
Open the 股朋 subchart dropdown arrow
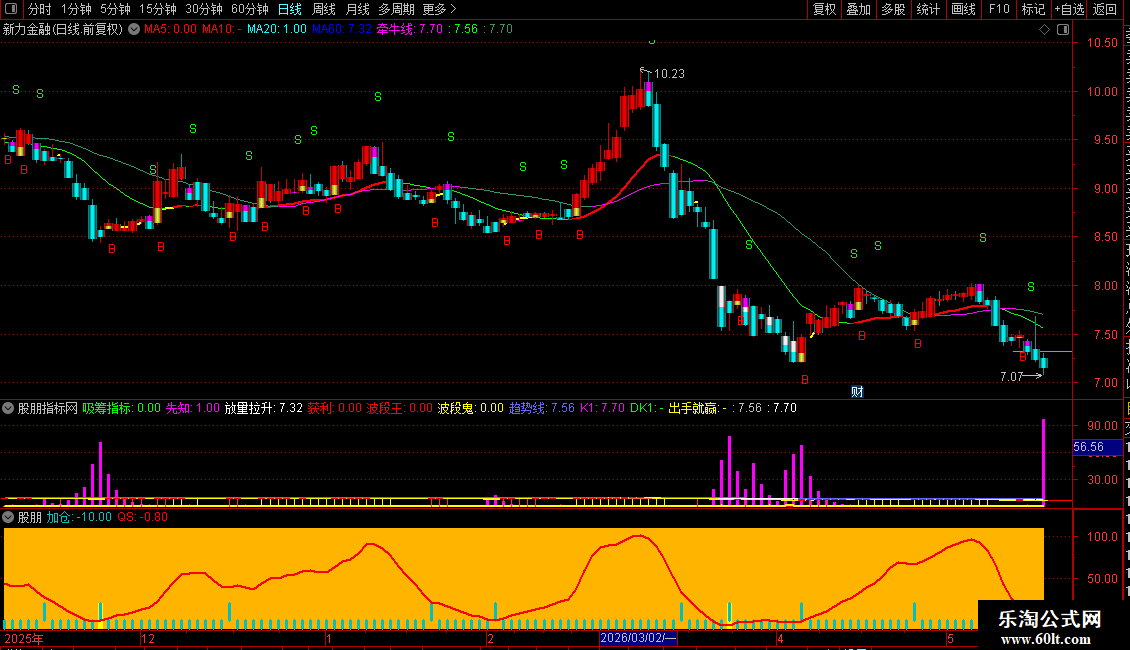tap(8, 517)
